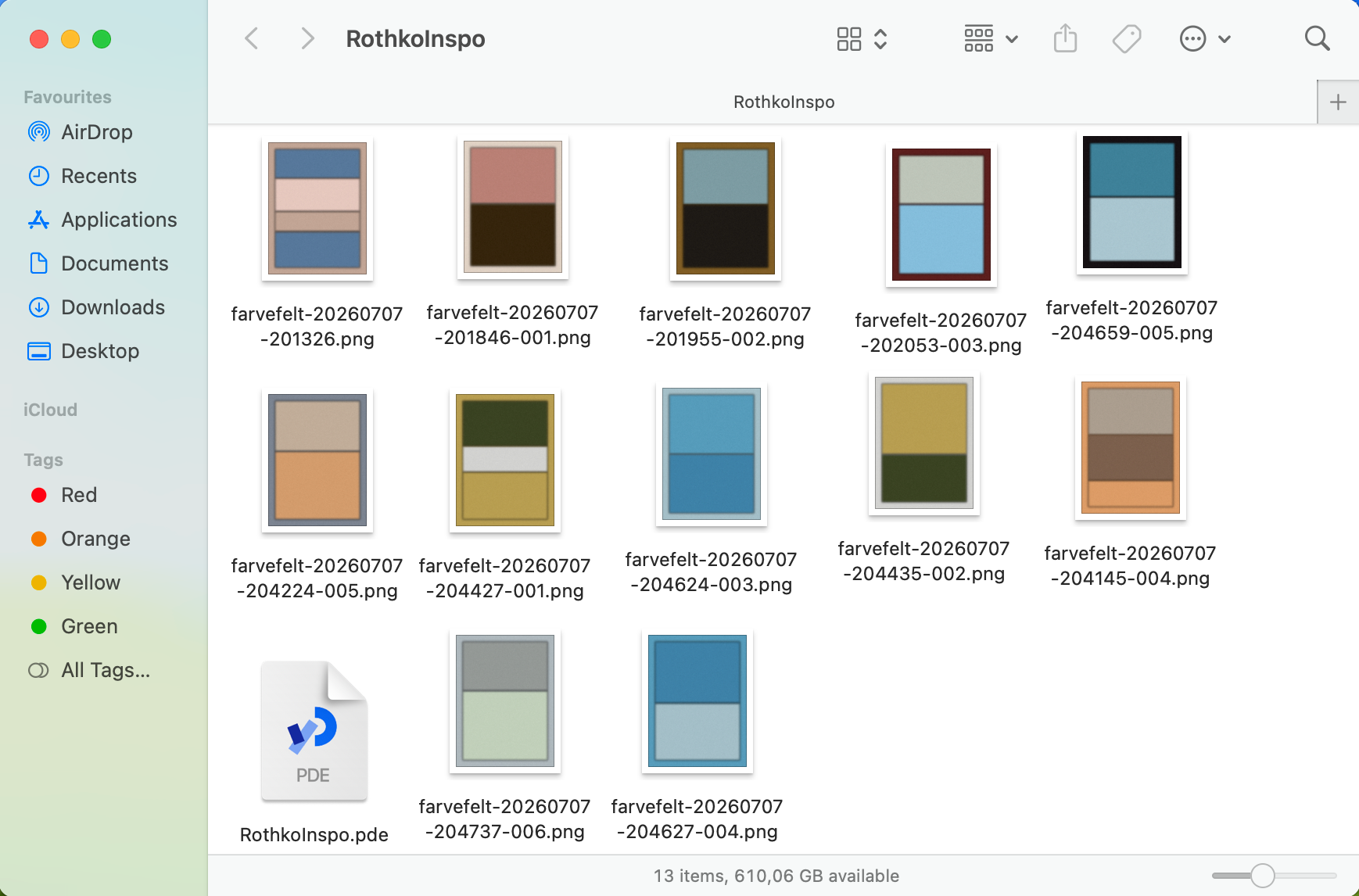Click the farvefelt-20260707-201326.png file name

317,326
